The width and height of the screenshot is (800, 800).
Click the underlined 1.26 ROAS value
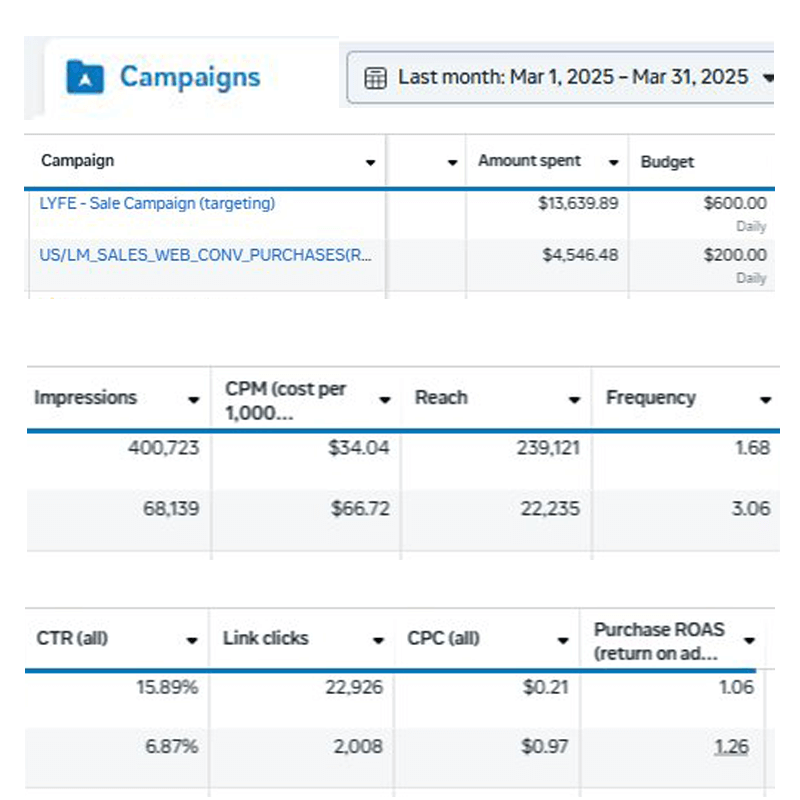click(732, 746)
